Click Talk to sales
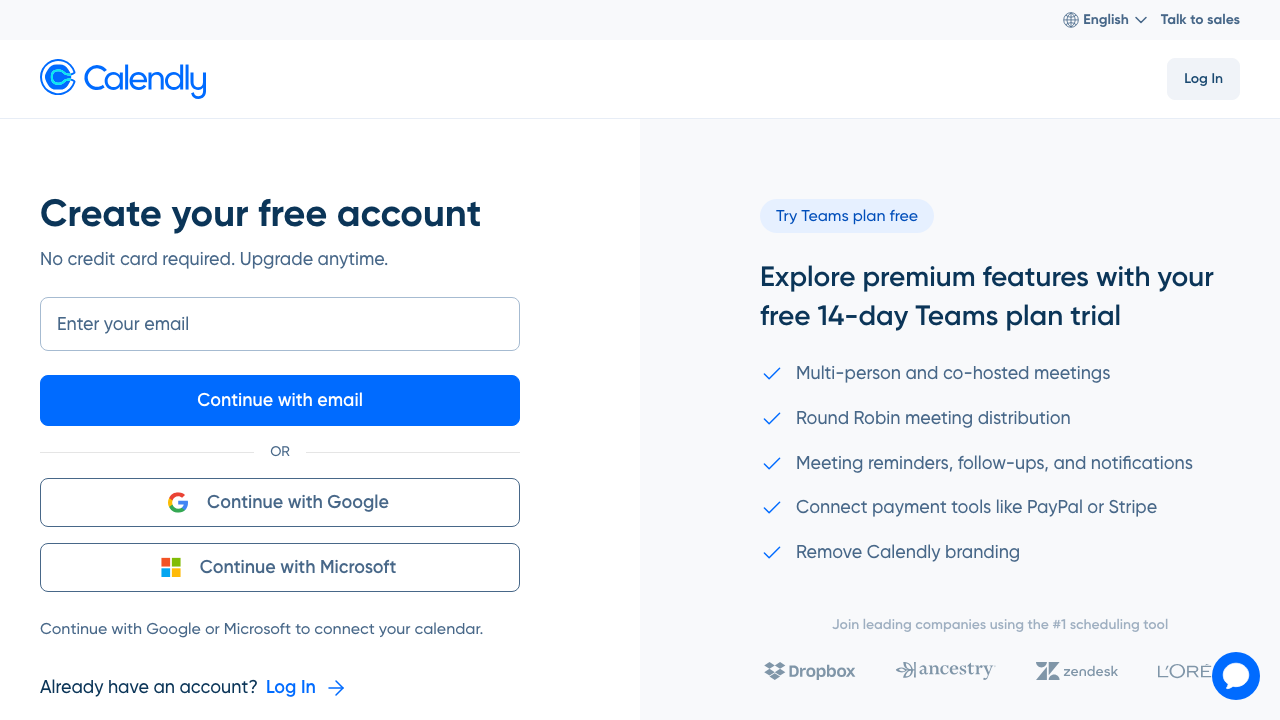Viewport: 1280px width, 720px height. coord(1200,19)
